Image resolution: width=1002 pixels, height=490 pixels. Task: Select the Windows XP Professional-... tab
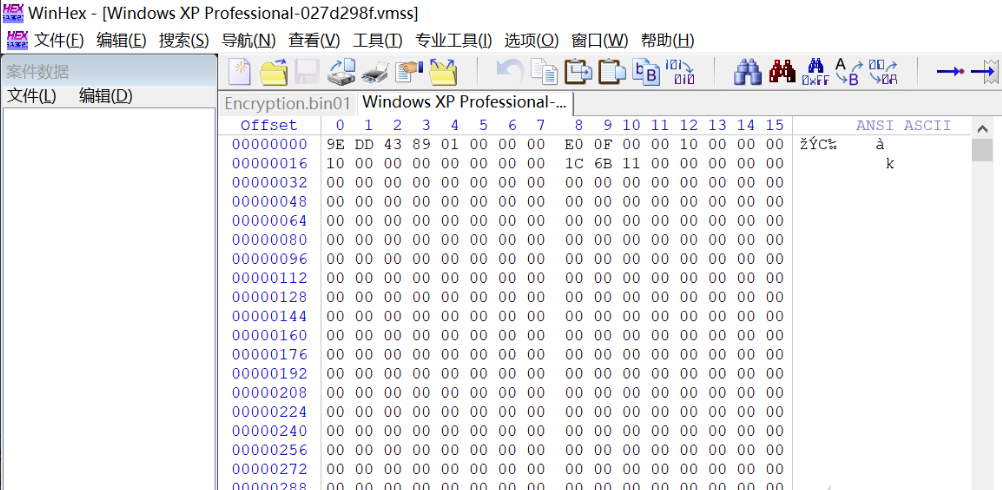coord(465,102)
